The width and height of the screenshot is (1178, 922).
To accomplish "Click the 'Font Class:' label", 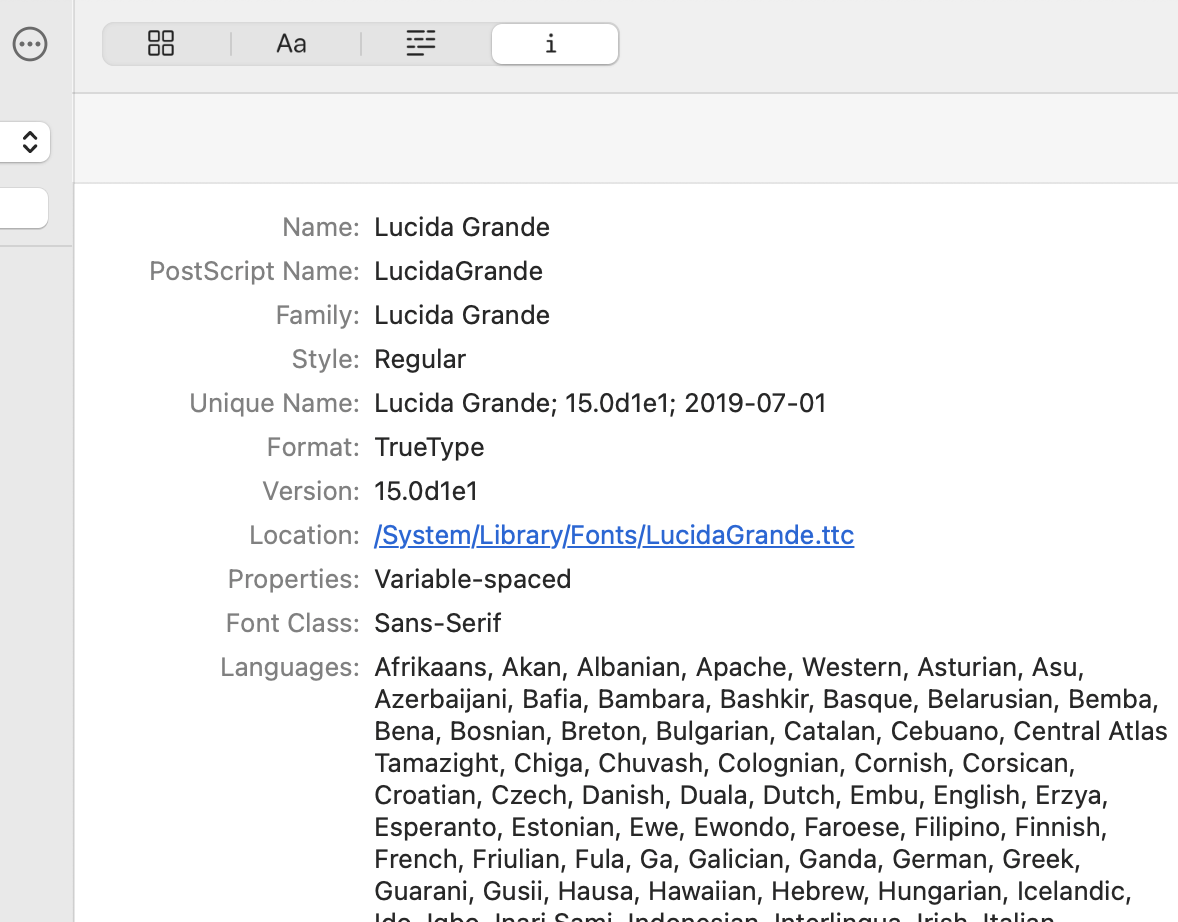I will coord(293,623).
